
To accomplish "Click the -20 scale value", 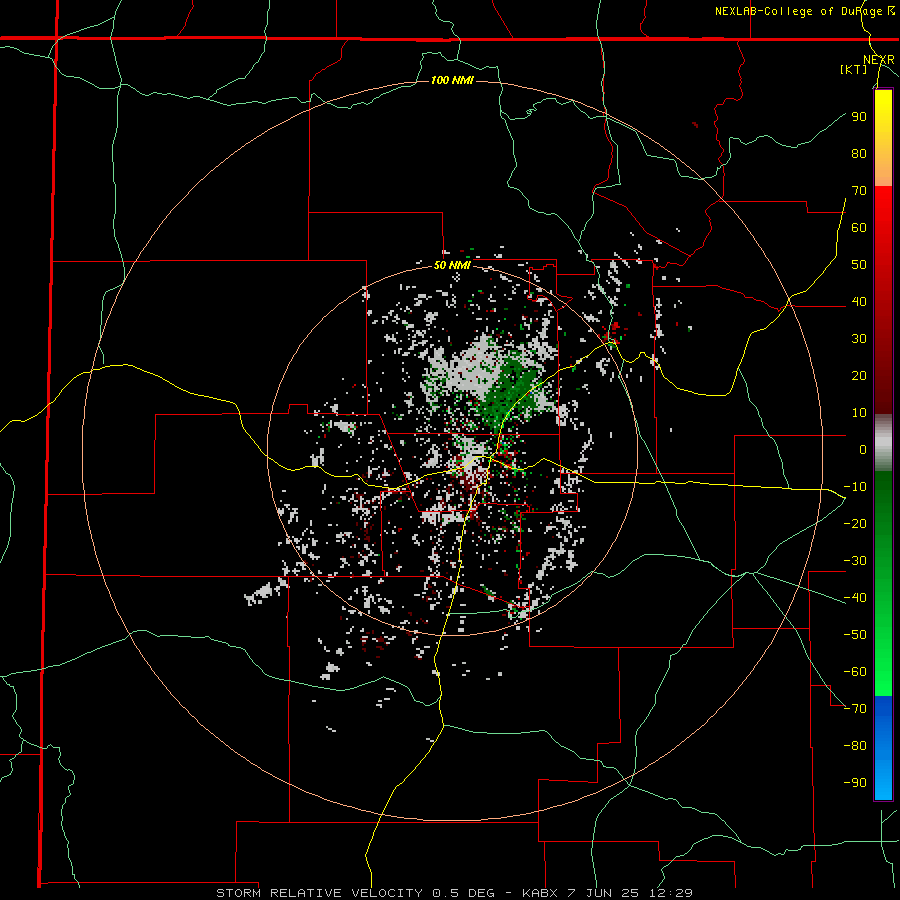I will coord(855,524).
